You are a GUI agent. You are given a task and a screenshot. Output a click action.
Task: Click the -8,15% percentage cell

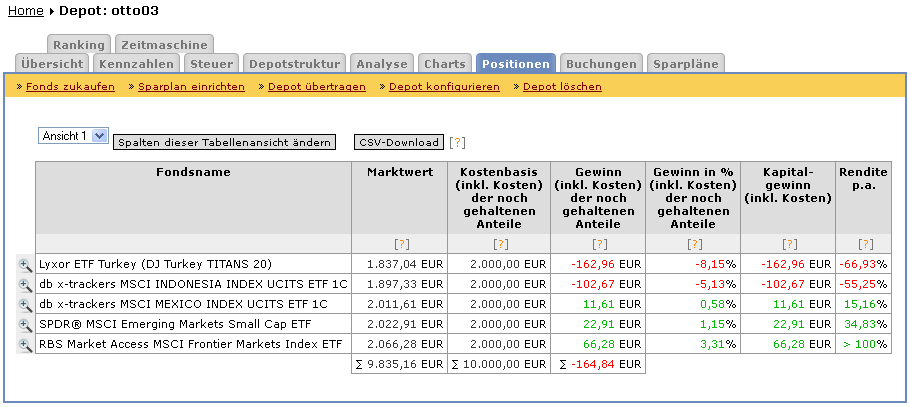pyautogui.click(x=693, y=265)
